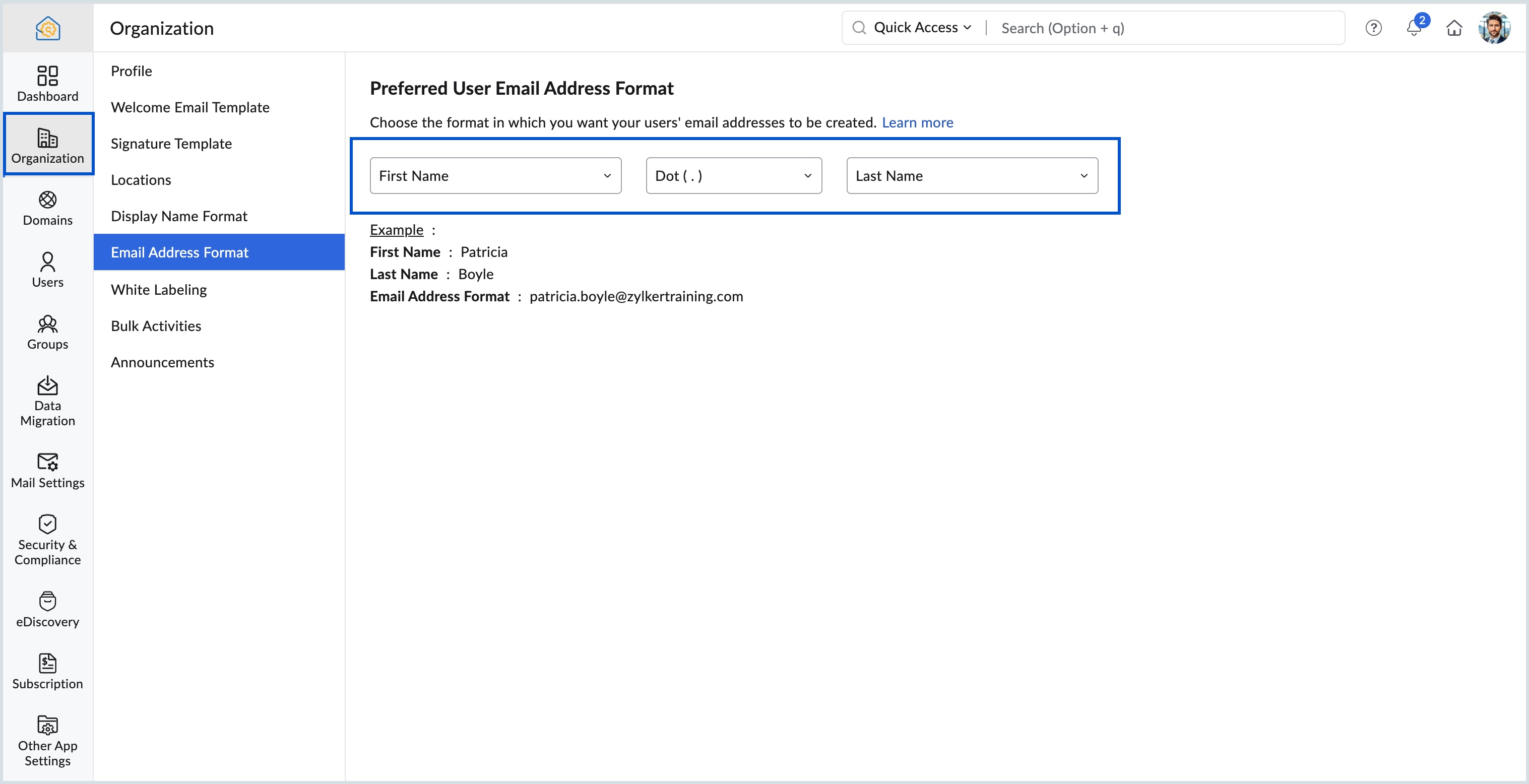Viewport: 1529px width, 784px height.
Task: Select Display Name Format menu item
Action: click(x=179, y=216)
